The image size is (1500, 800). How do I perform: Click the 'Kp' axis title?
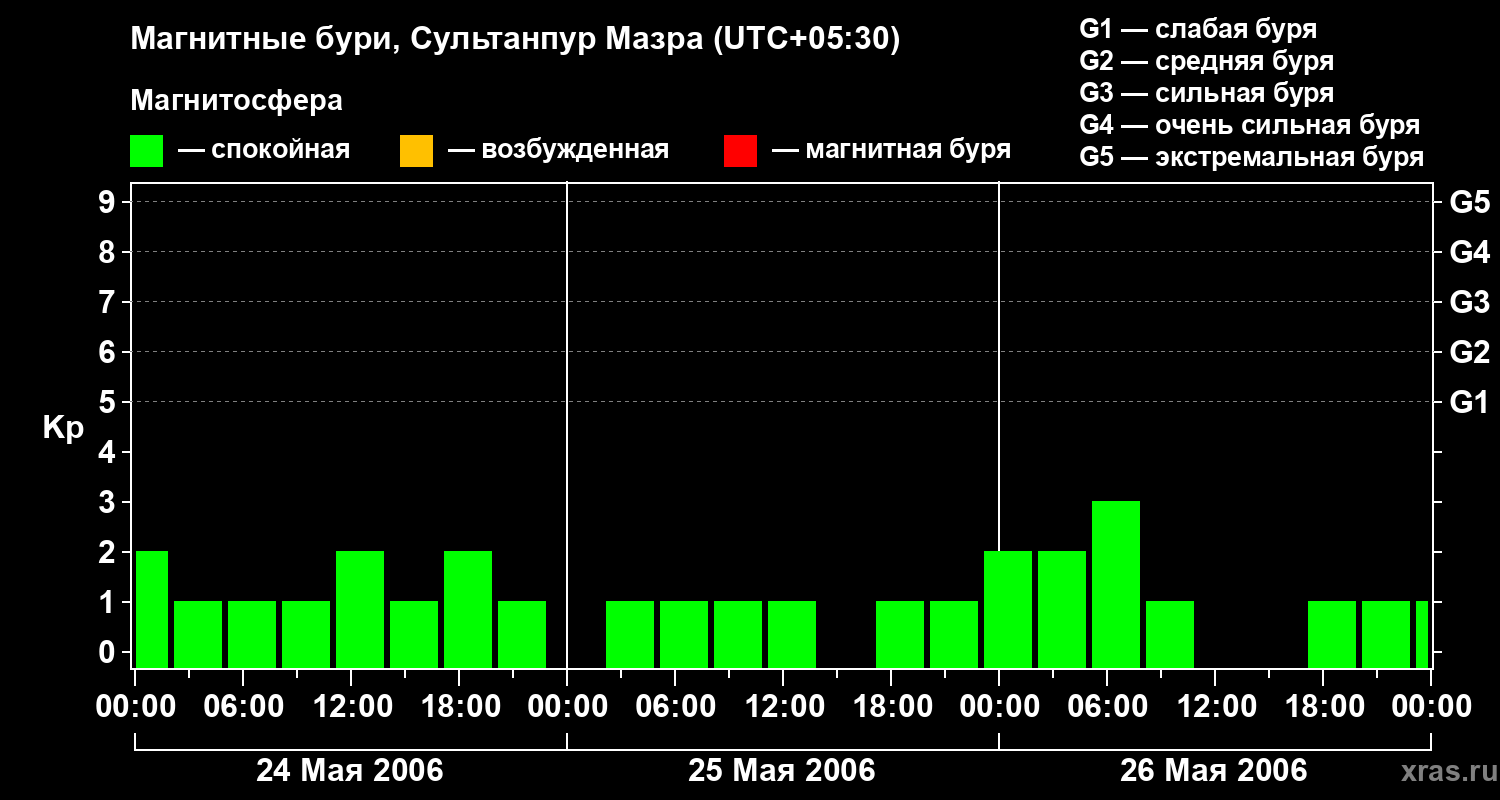click(63, 428)
